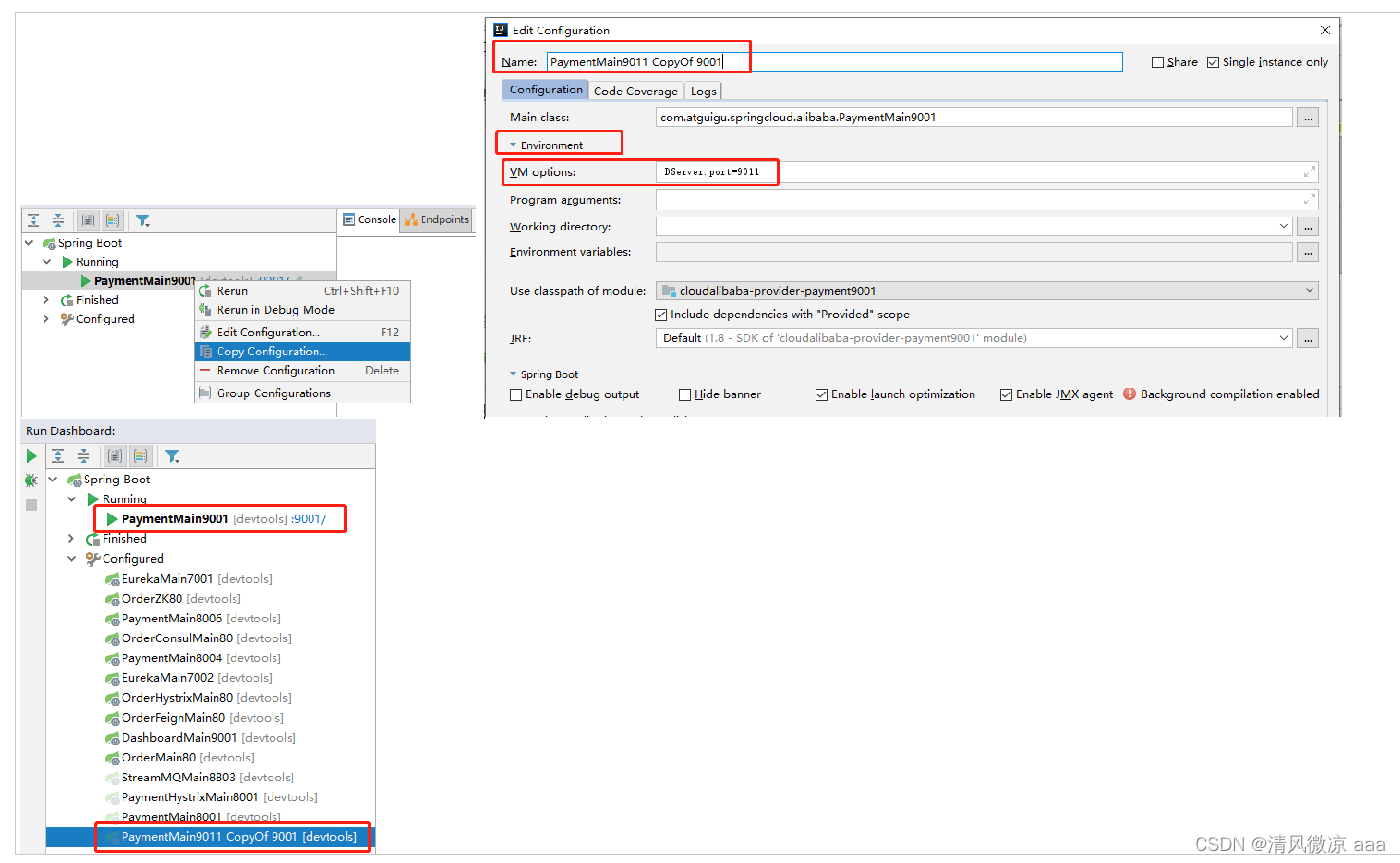Viewport: 1400px width, 863px height.
Task: Switch to the Console tab
Action: [369, 220]
